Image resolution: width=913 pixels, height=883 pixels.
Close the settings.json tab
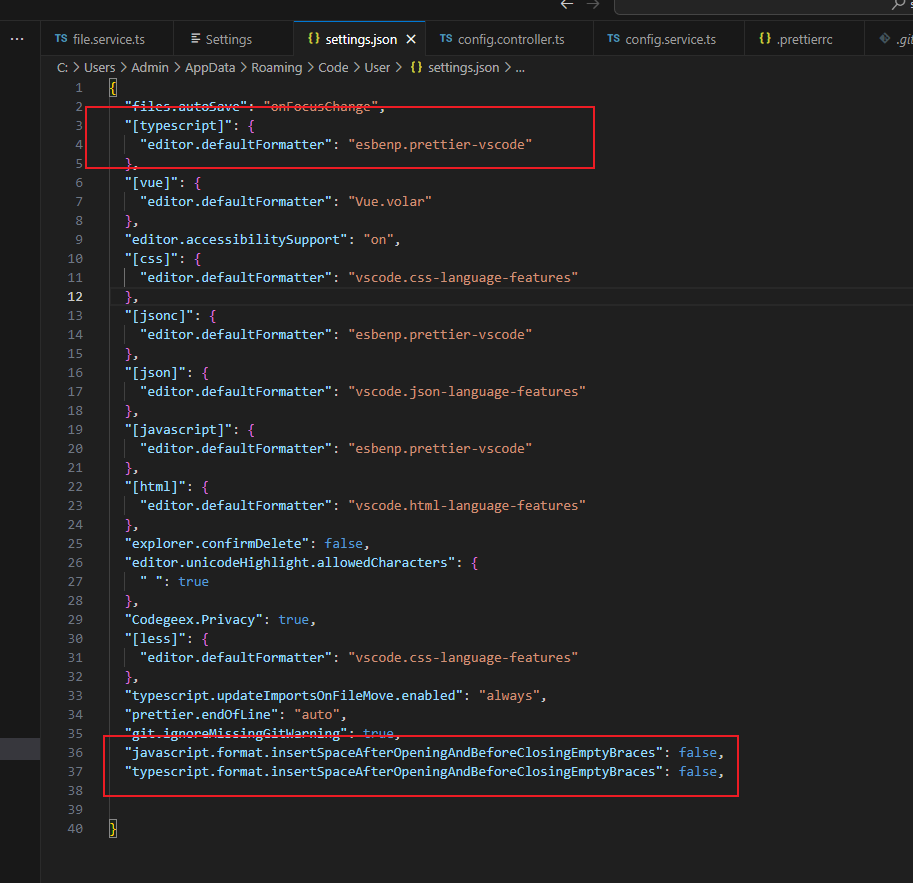[x=409, y=38]
